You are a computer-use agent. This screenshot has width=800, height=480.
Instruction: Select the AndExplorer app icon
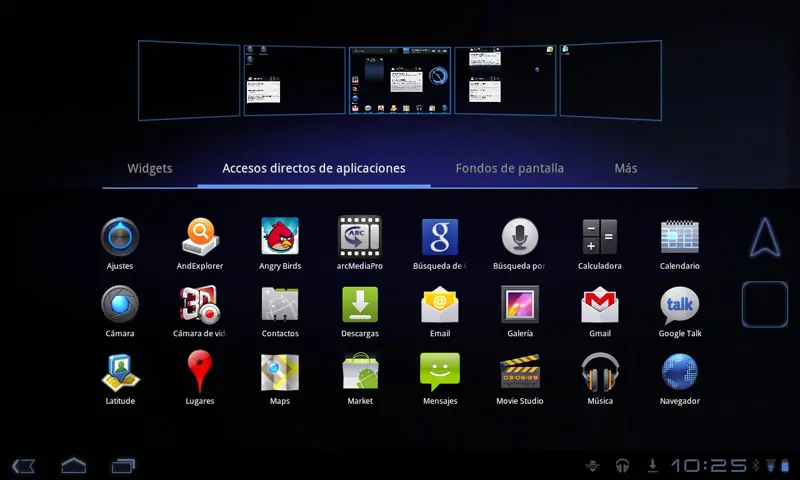tap(200, 237)
